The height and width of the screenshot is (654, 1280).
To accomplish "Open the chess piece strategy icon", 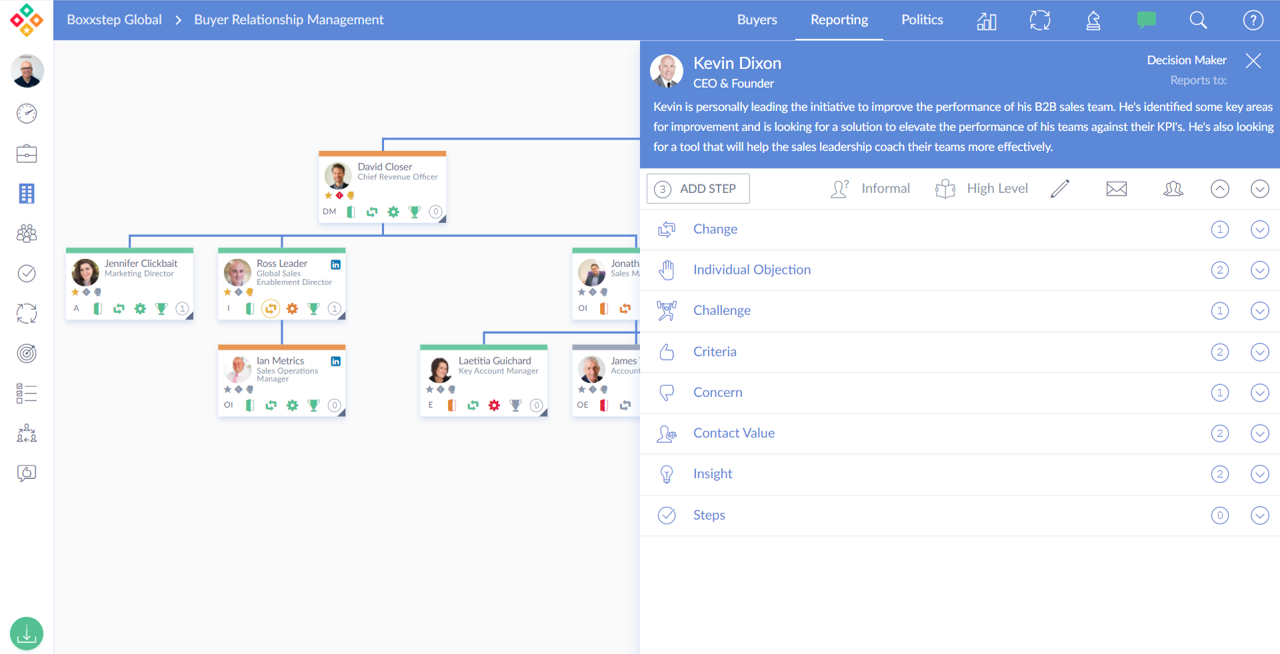I will point(1093,20).
